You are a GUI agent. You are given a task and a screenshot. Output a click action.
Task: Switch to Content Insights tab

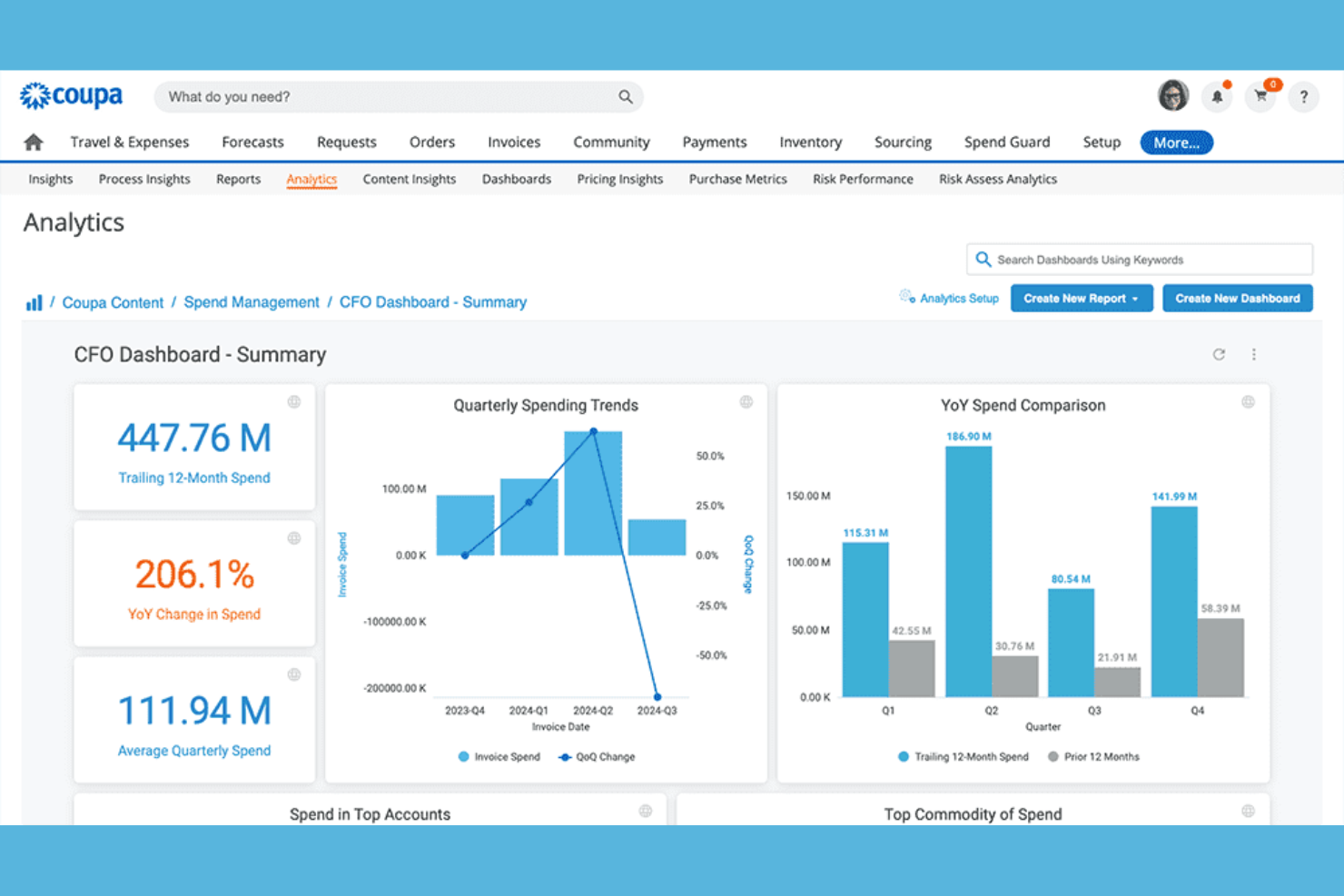click(410, 179)
